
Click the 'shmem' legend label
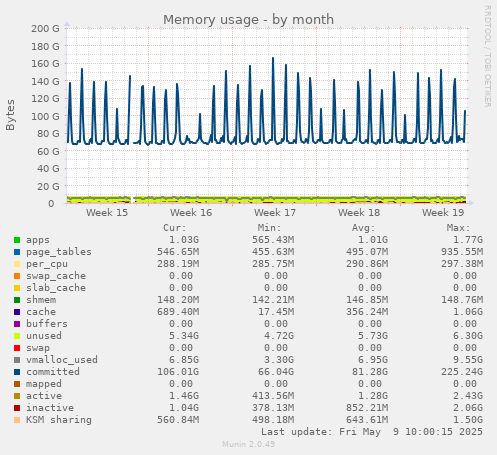41,300
